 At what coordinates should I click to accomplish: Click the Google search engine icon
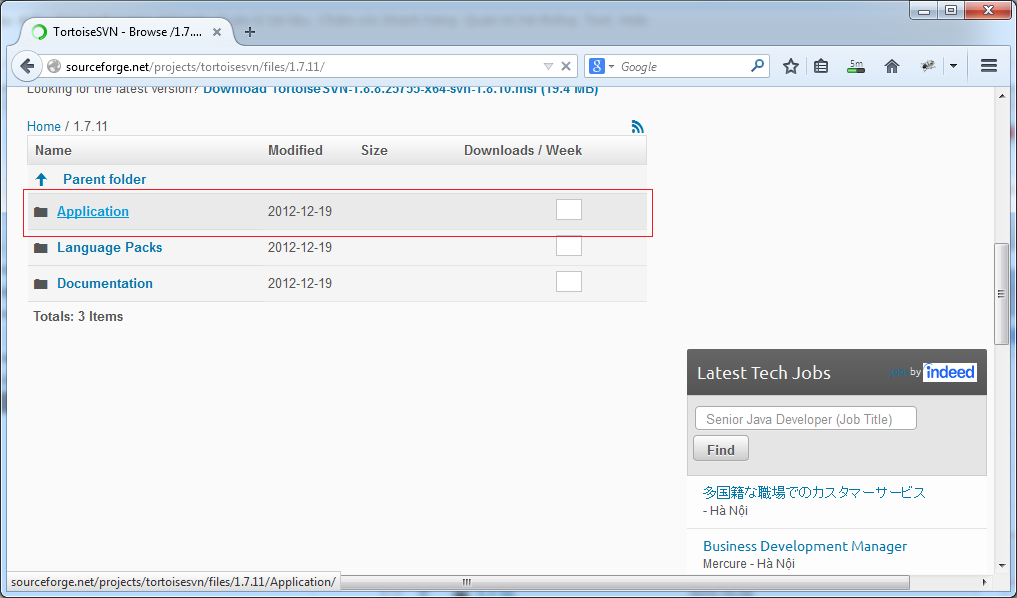click(x=597, y=66)
